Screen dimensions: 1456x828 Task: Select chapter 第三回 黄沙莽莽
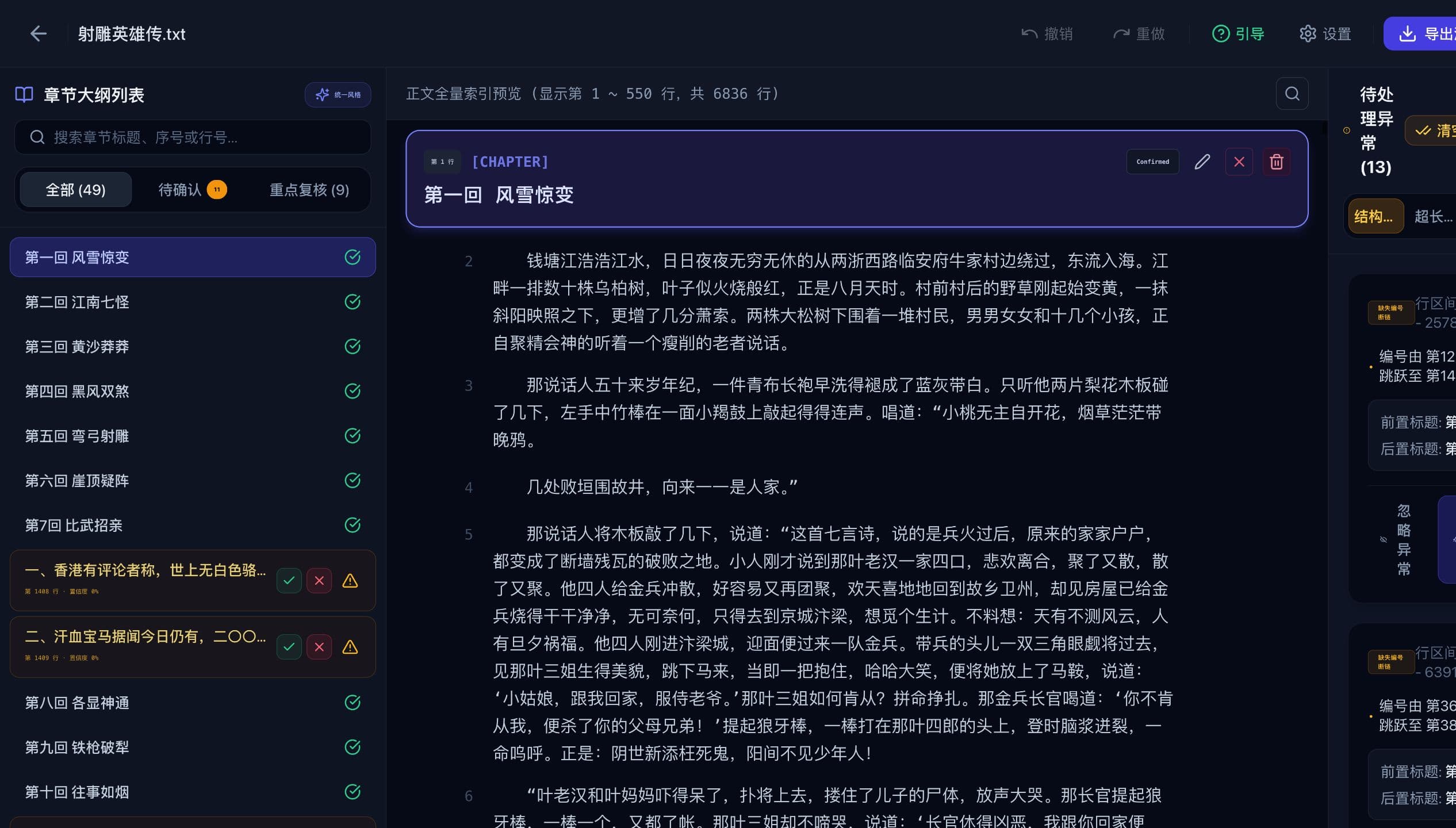[x=193, y=346]
